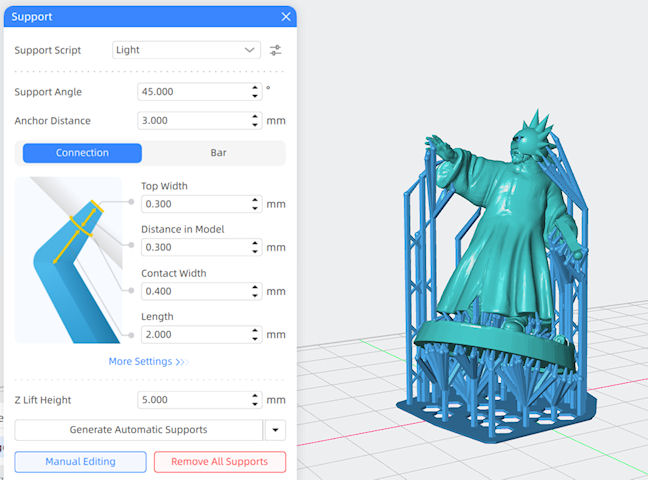648x480 pixels.
Task: Decrease the Support Angle stepper value
Action: click(x=255, y=96)
